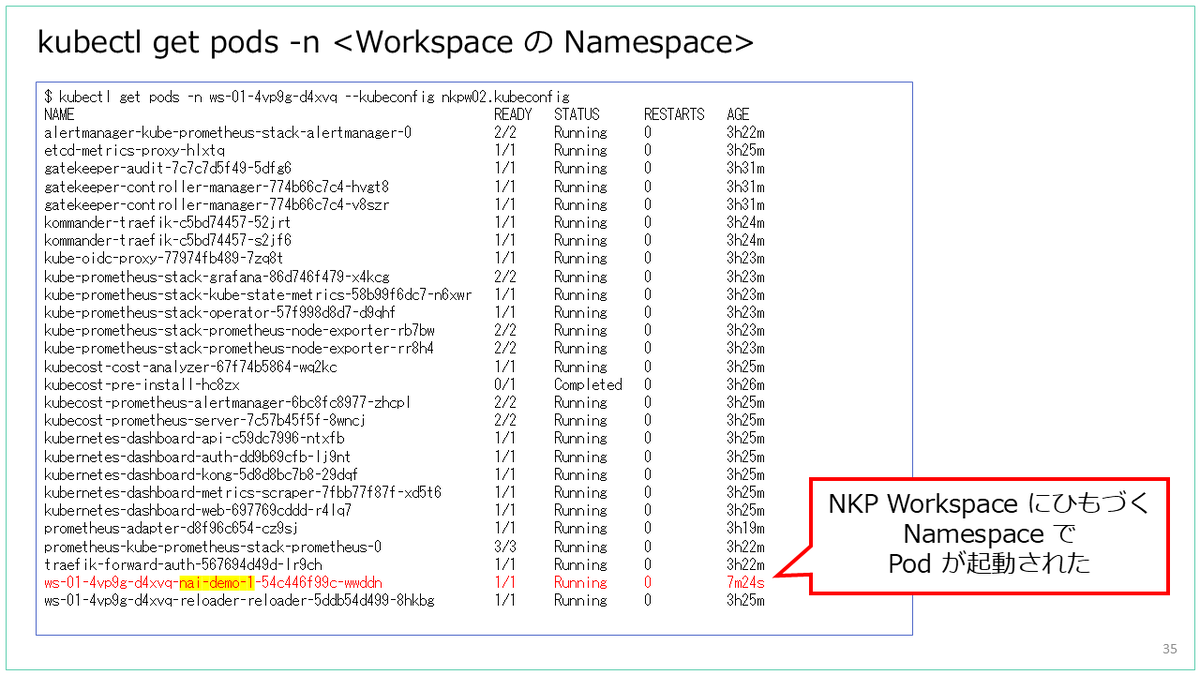Select the red nai-demo-1 pod name
1200x675 pixels.
pyautogui.click(x=213, y=583)
